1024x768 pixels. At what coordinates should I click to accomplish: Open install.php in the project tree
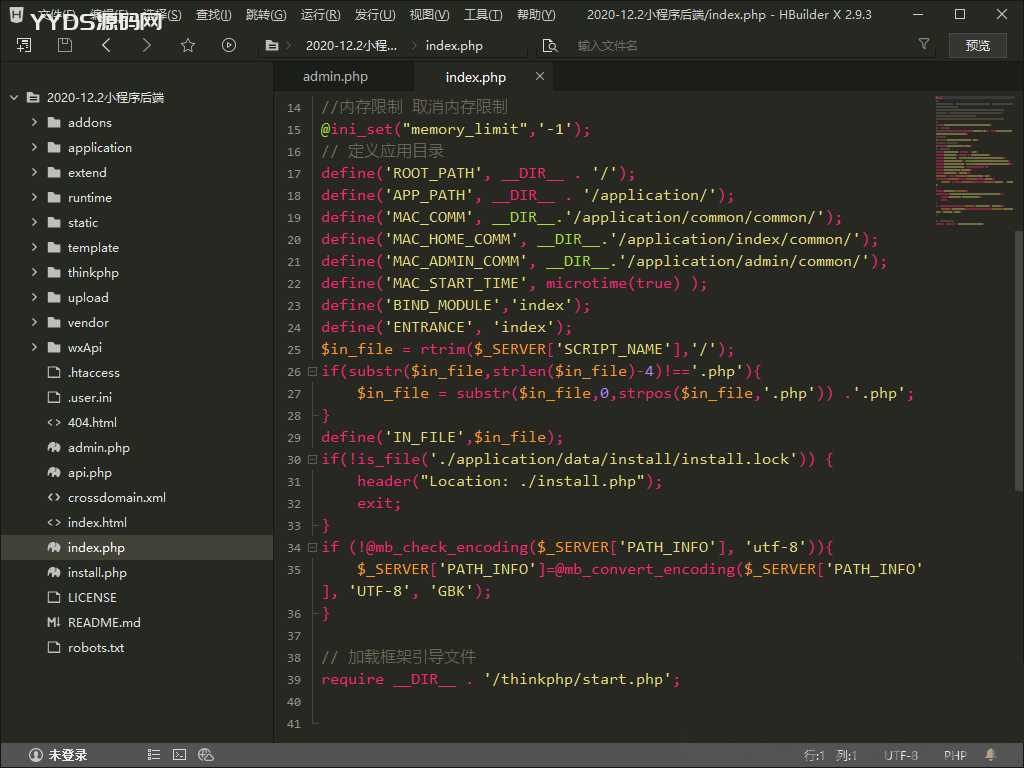click(97, 572)
